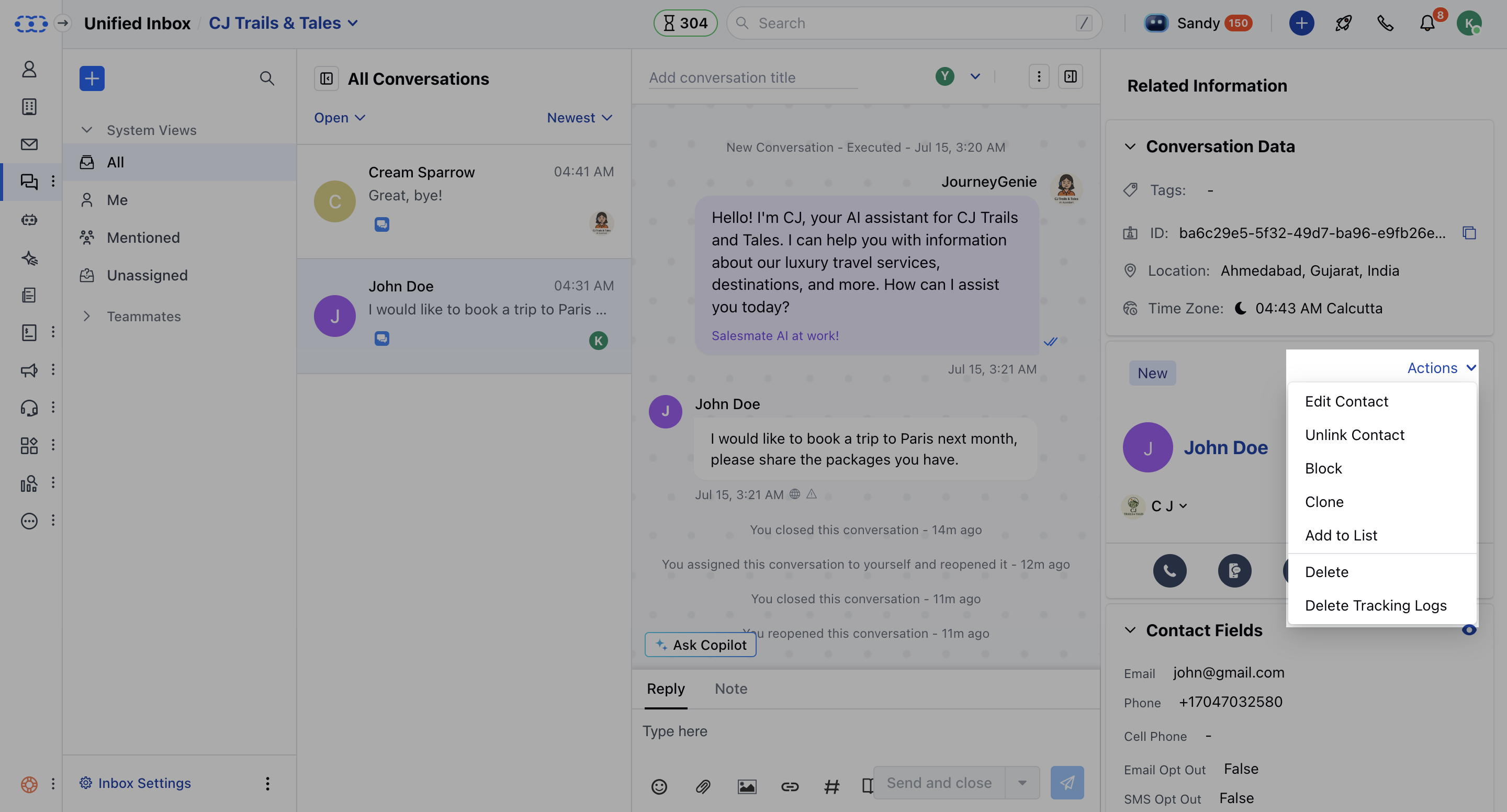The image size is (1507, 812).
Task: Switch to the Reply tab
Action: tap(666, 689)
